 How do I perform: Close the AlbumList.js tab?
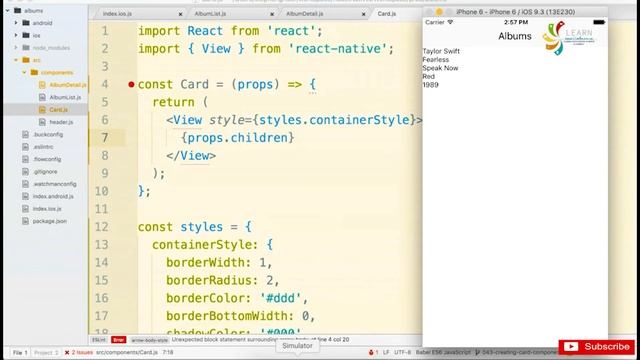272,14
